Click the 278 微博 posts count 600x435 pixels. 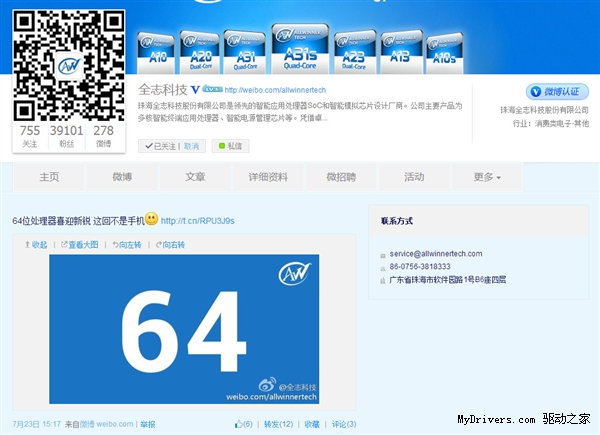pos(103,136)
